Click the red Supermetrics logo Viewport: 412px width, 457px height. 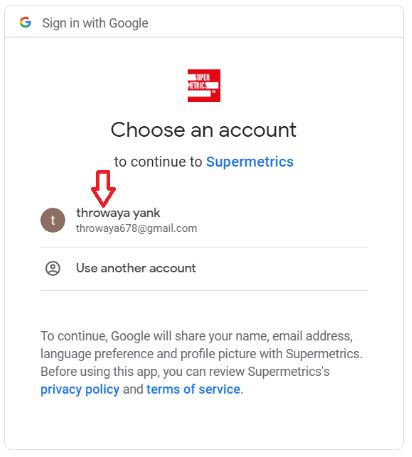pos(204,85)
